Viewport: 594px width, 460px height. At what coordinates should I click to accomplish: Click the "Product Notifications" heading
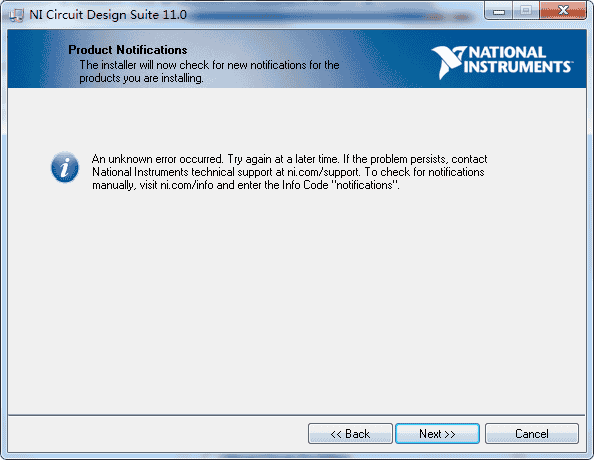[x=128, y=50]
